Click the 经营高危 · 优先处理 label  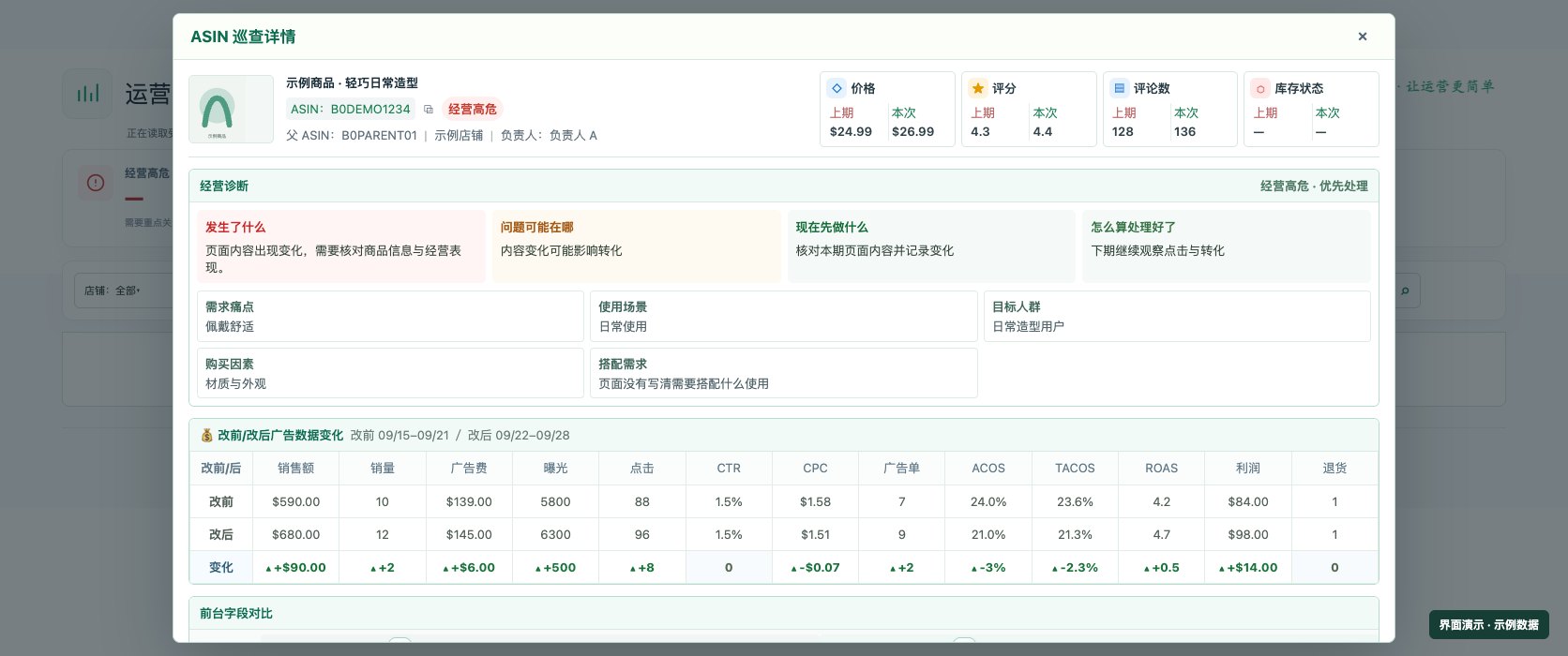pos(1314,186)
